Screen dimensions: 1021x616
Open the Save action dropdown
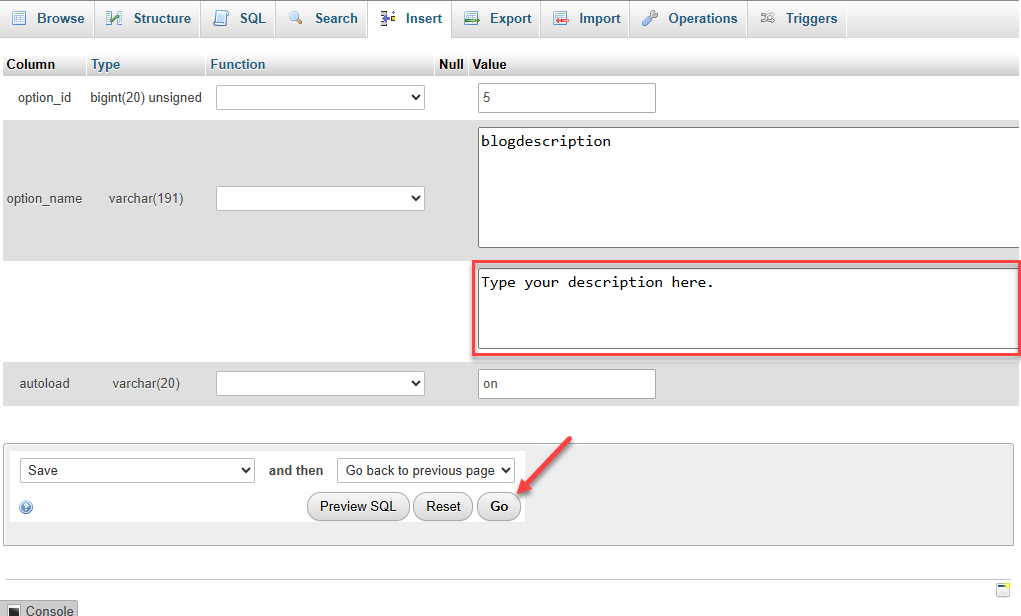(137, 470)
